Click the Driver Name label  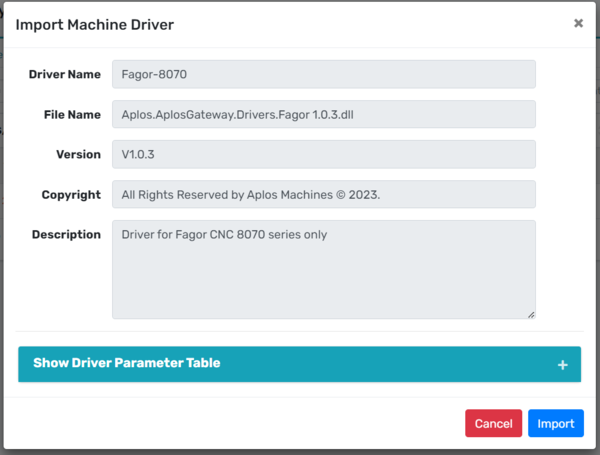click(65, 75)
